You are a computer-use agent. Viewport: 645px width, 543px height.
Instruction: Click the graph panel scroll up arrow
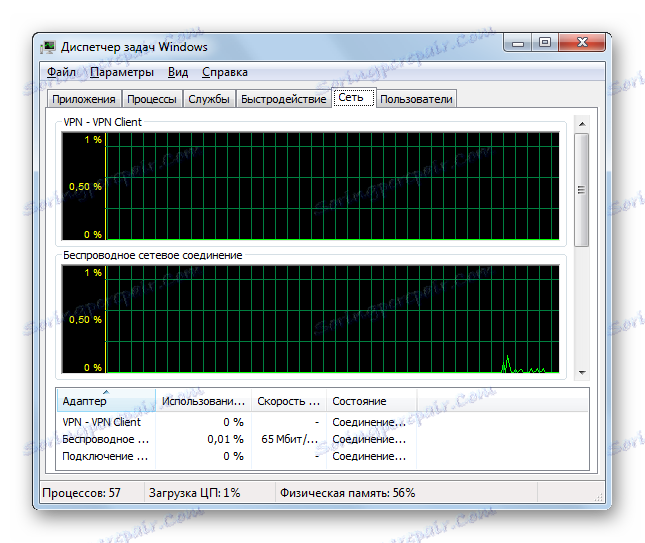point(582,123)
